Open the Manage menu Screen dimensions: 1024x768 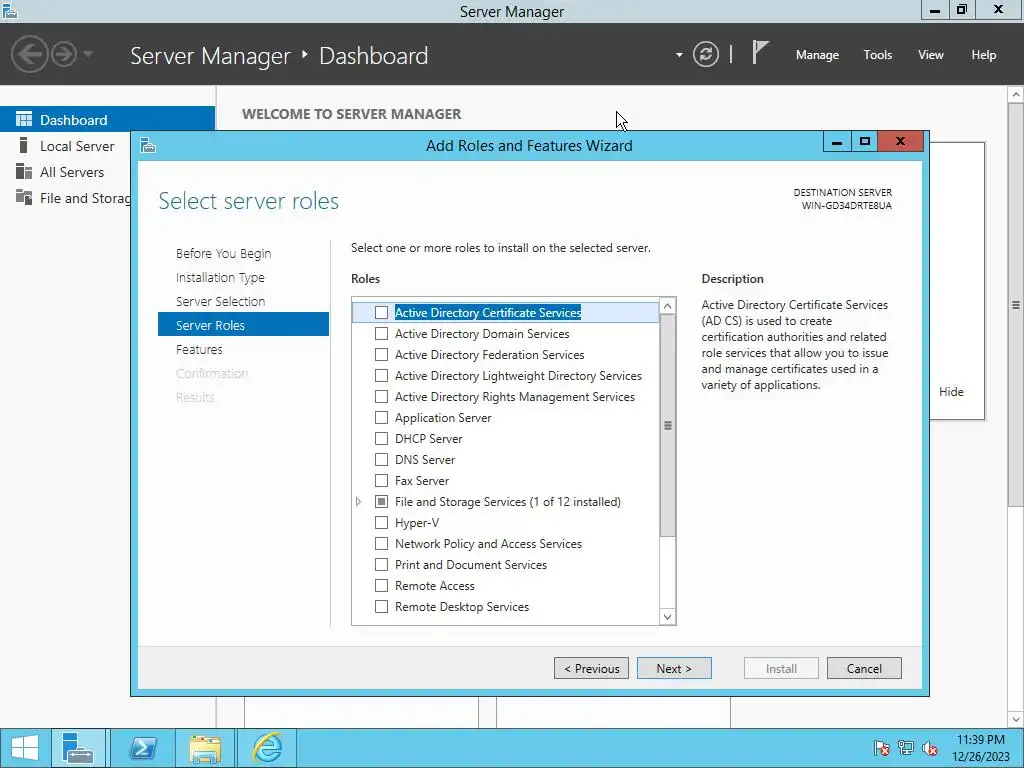(x=817, y=55)
